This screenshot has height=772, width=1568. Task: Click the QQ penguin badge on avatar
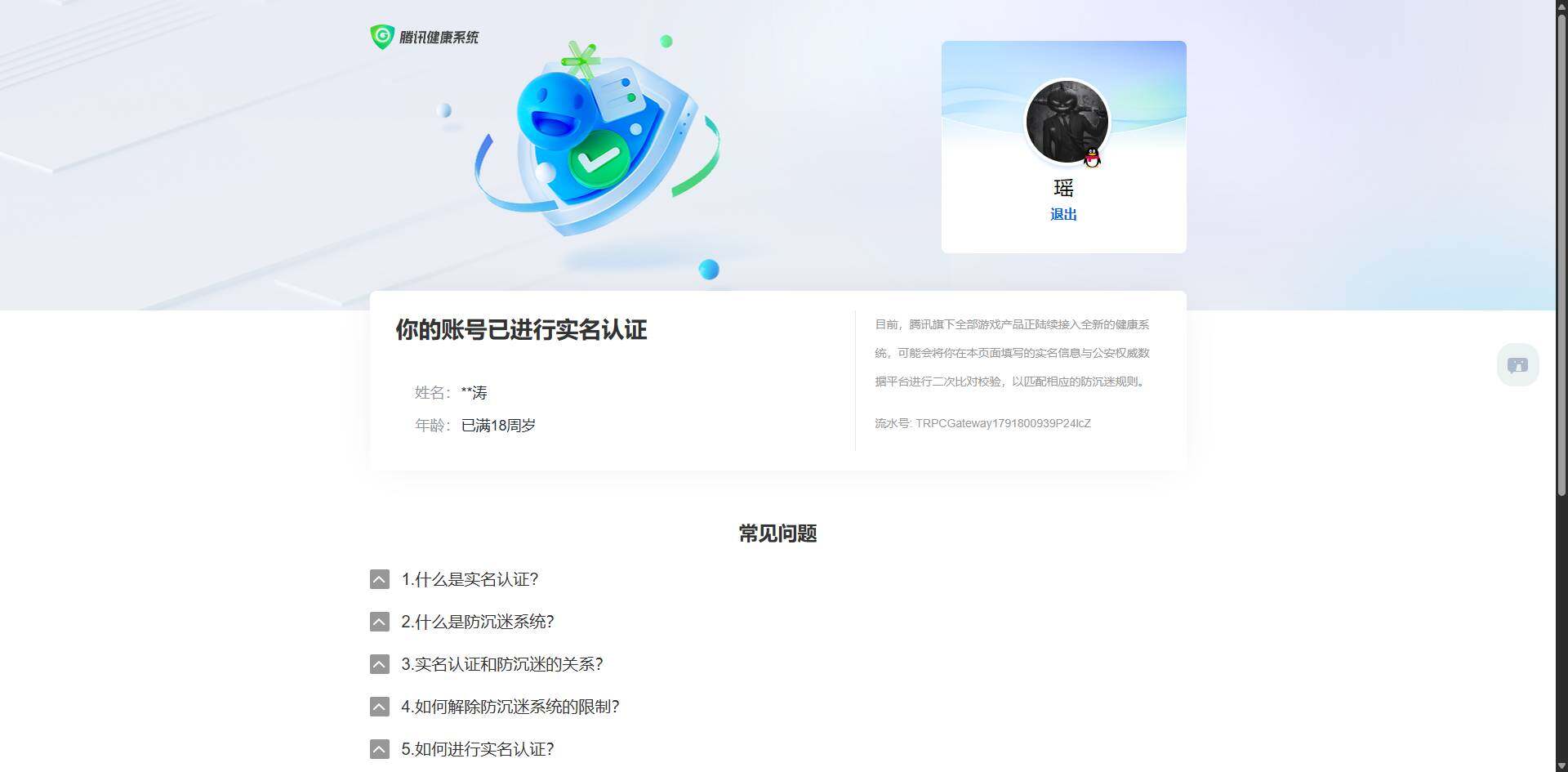point(1092,158)
